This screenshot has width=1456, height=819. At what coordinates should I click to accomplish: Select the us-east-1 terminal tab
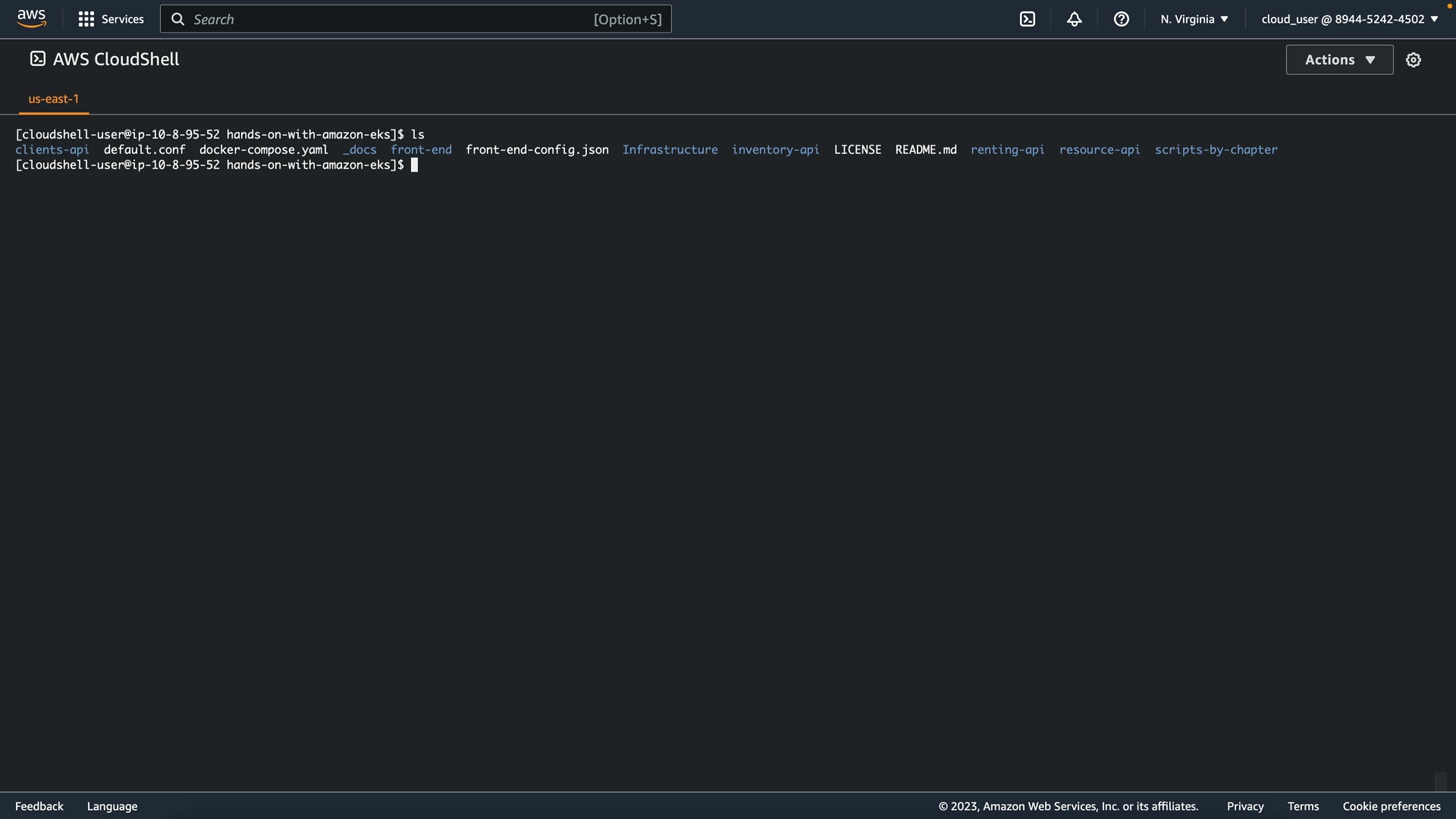point(53,99)
